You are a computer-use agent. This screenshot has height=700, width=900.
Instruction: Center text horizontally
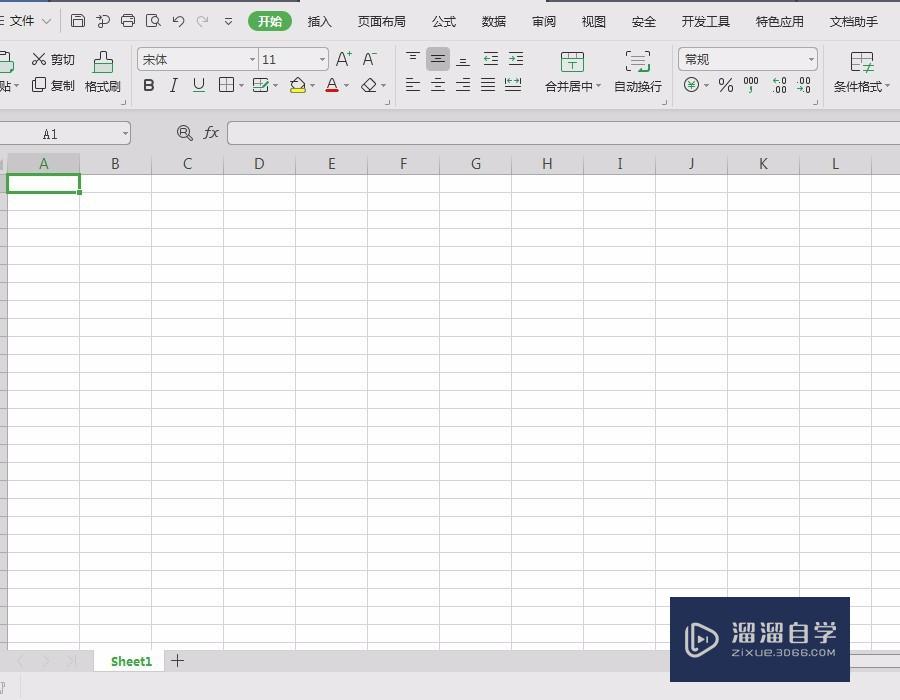click(438, 85)
